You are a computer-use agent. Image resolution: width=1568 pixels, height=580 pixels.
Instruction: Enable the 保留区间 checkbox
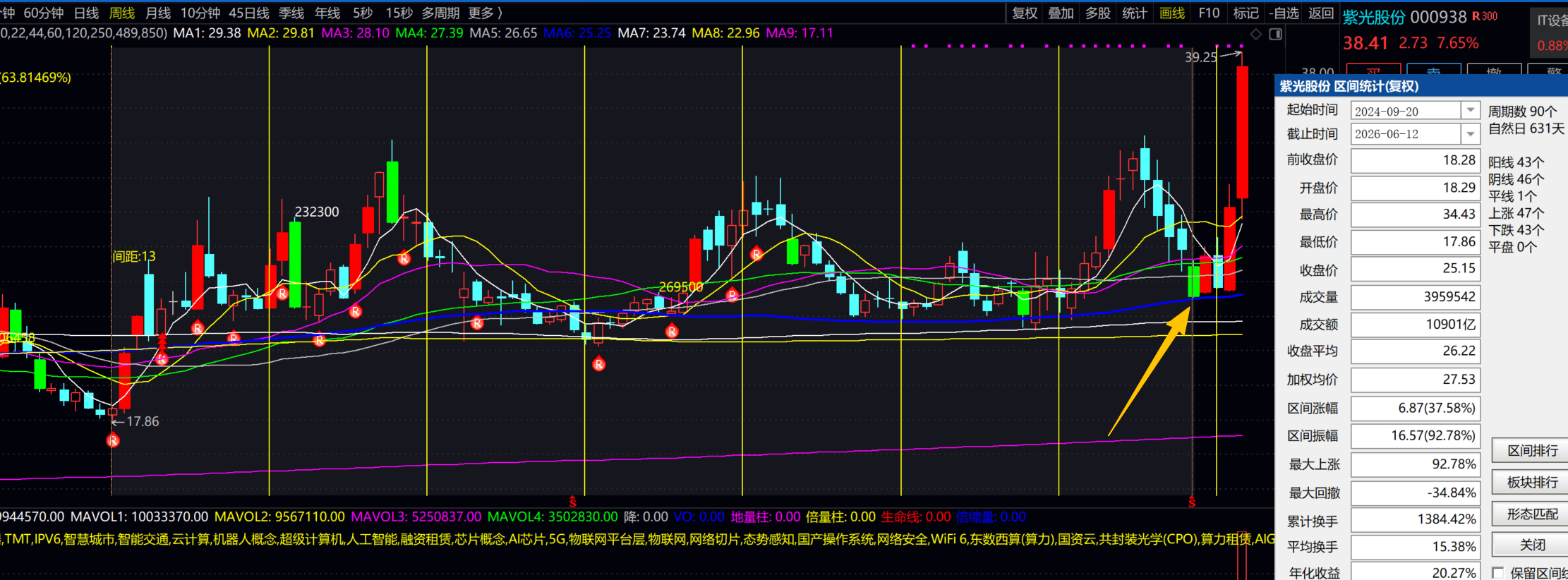(1497, 573)
